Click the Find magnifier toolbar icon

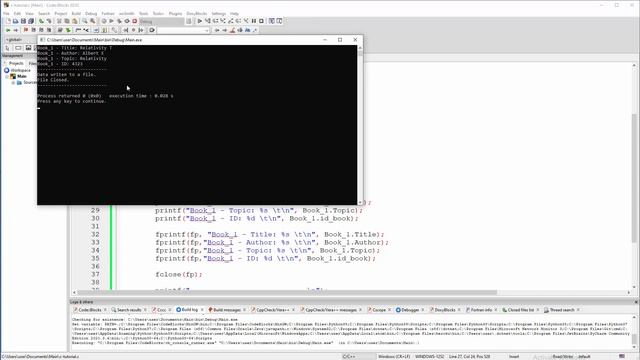(85, 21)
